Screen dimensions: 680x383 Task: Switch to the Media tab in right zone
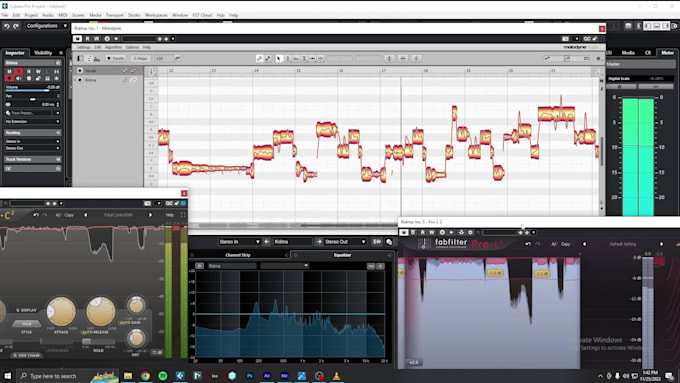[x=628, y=52]
